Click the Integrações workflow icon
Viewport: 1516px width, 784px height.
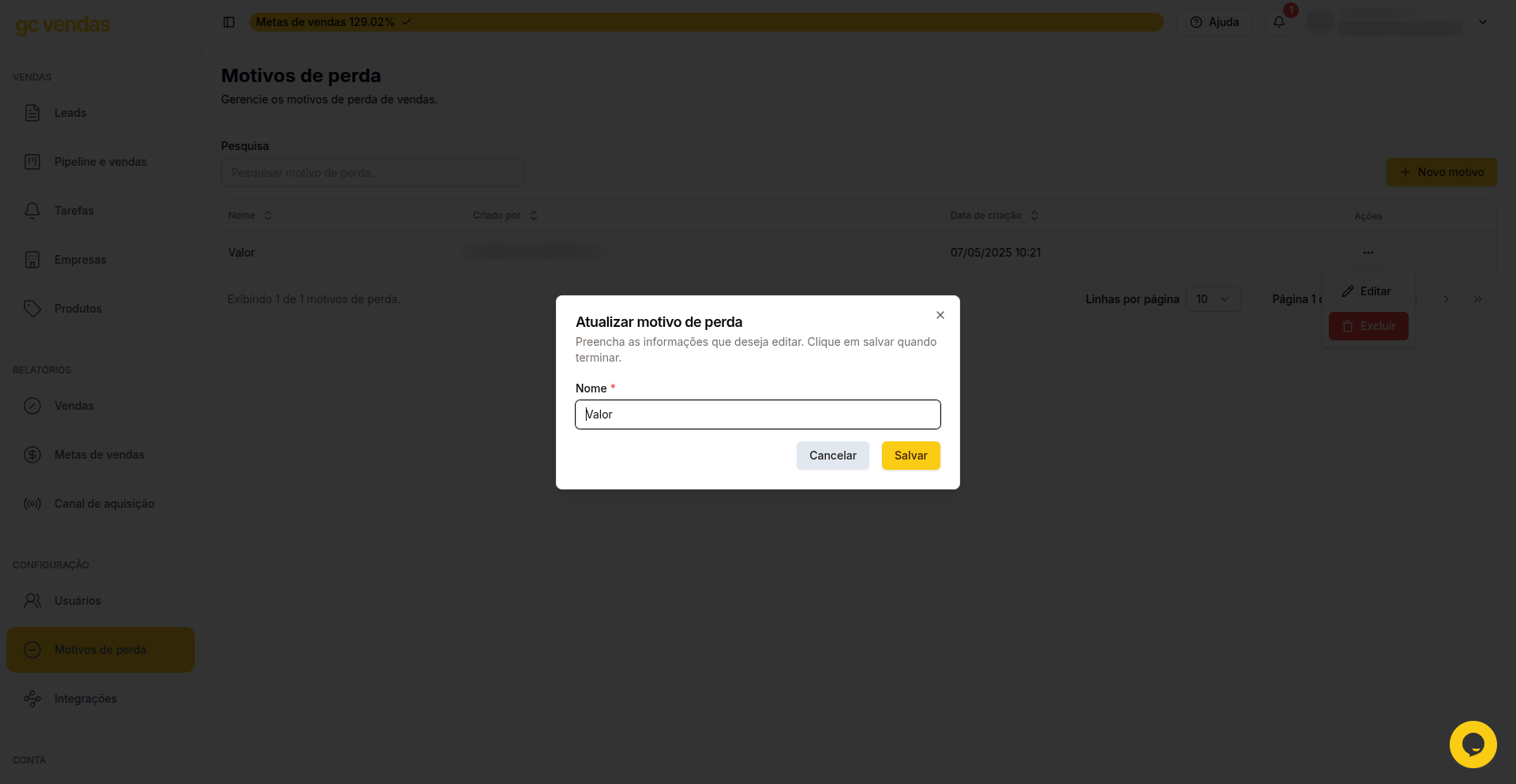(32, 699)
